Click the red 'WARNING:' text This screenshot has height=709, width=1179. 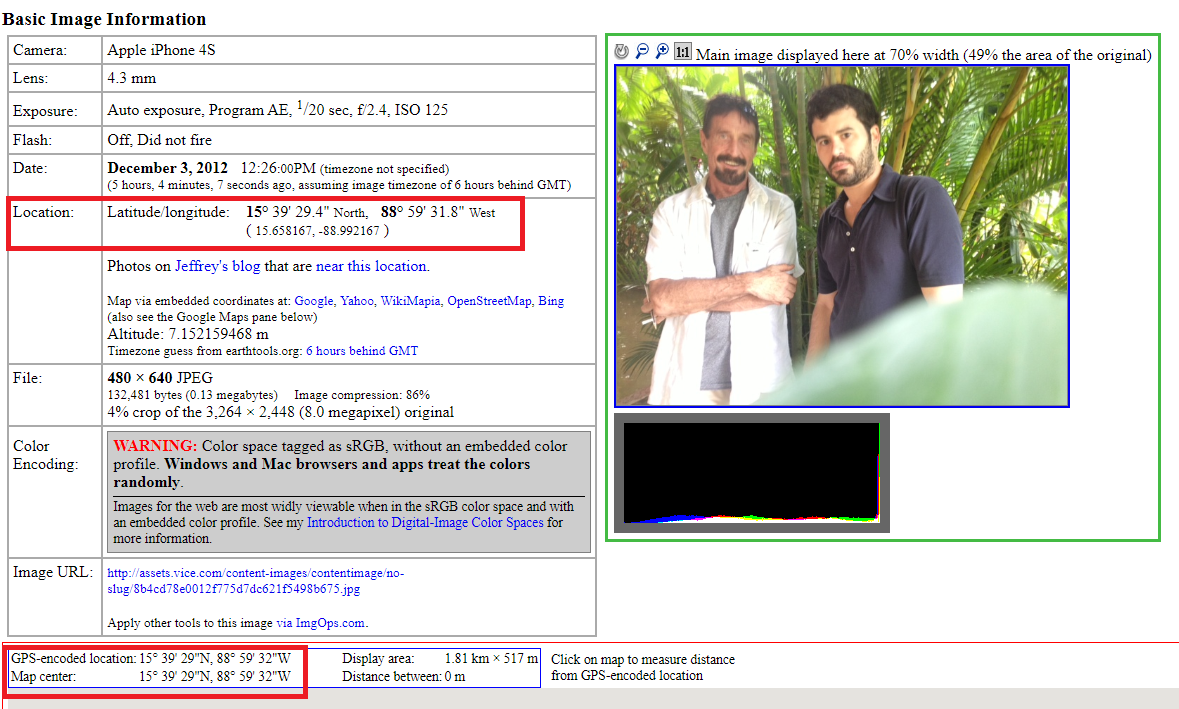pyautogui.click(x=155, y=446)
